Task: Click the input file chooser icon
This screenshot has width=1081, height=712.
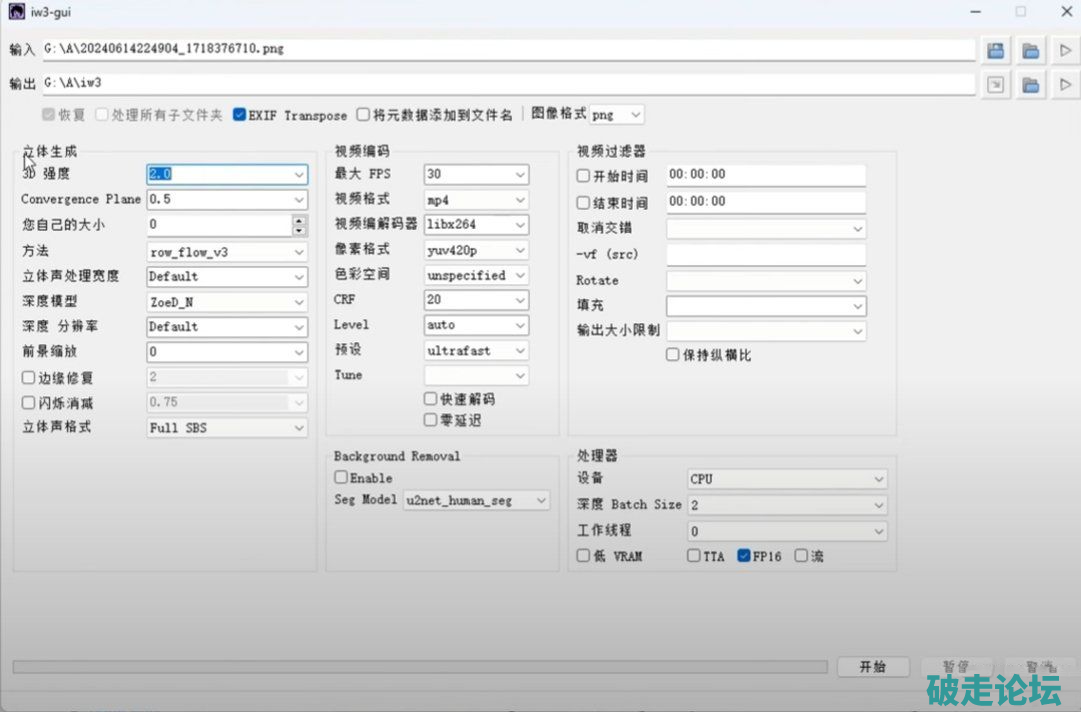Action: click(995, 50)
